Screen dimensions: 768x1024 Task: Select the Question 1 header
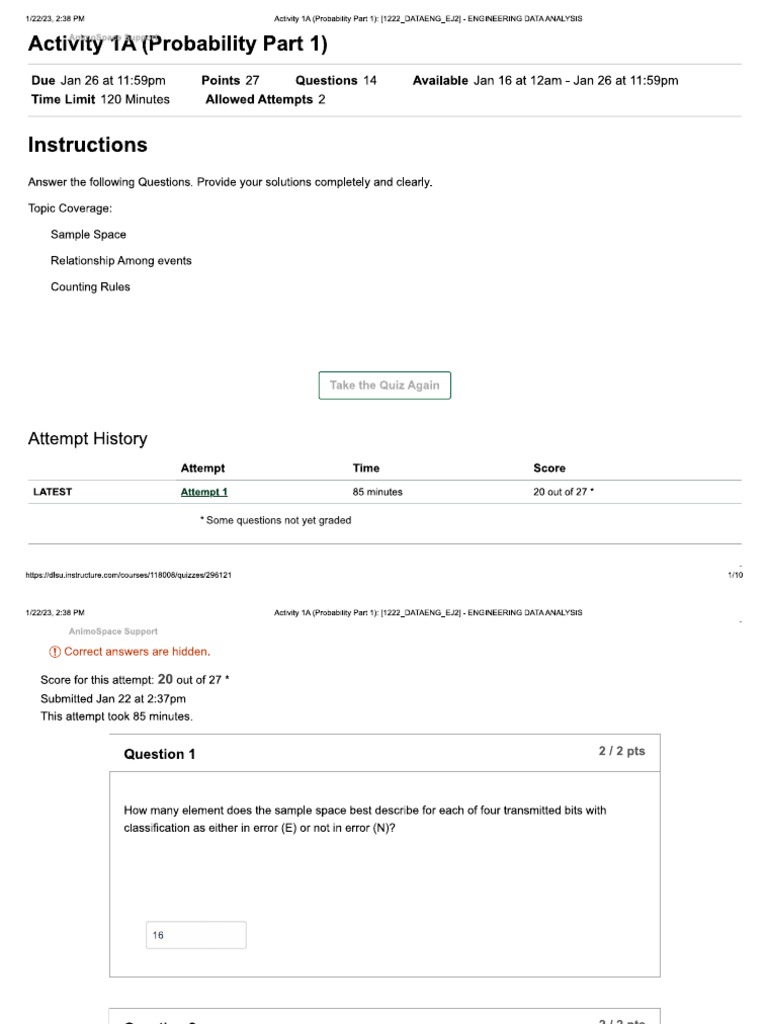tap(159, 754)
